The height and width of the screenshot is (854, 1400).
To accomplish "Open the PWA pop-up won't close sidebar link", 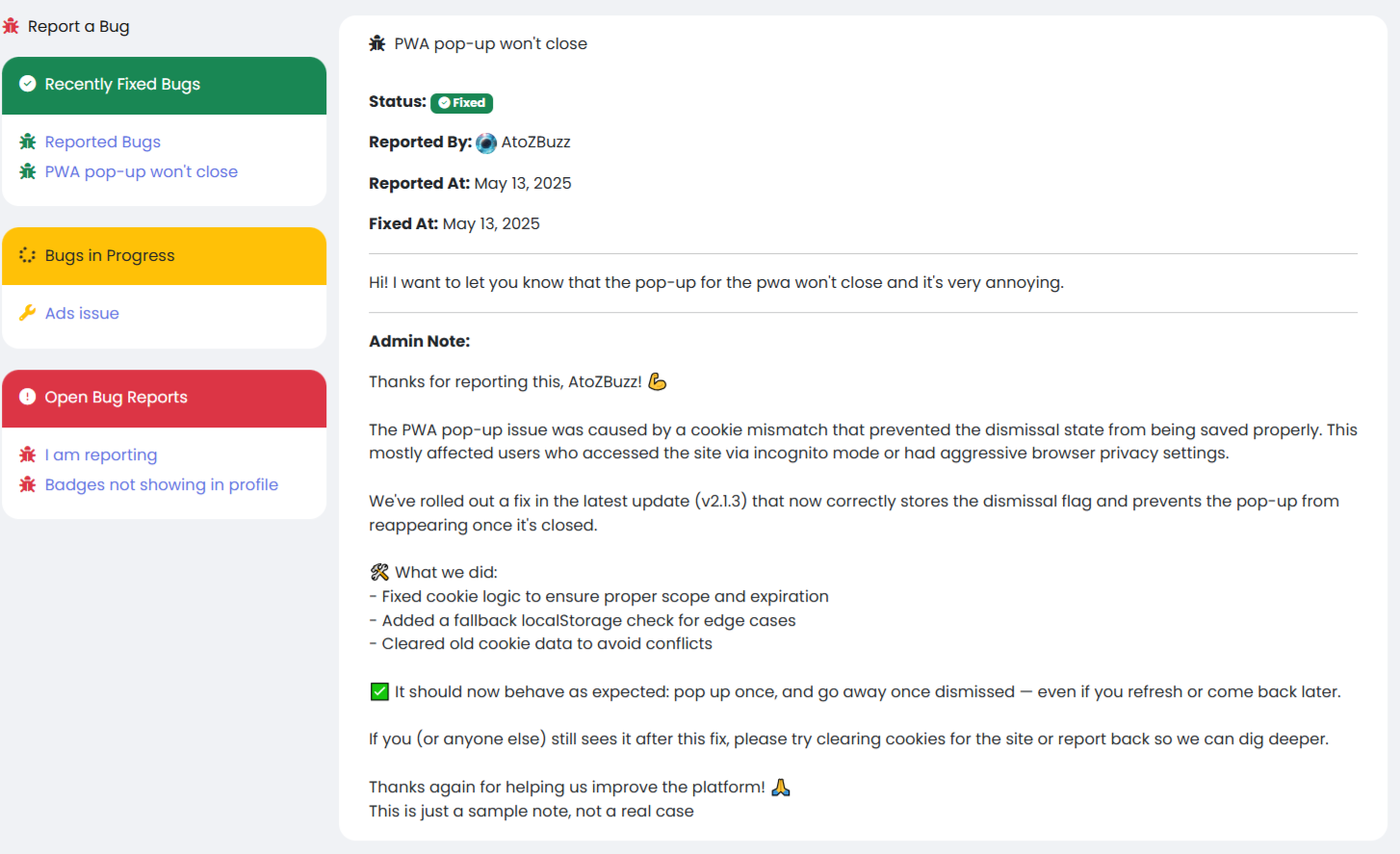I will point(141,171).
